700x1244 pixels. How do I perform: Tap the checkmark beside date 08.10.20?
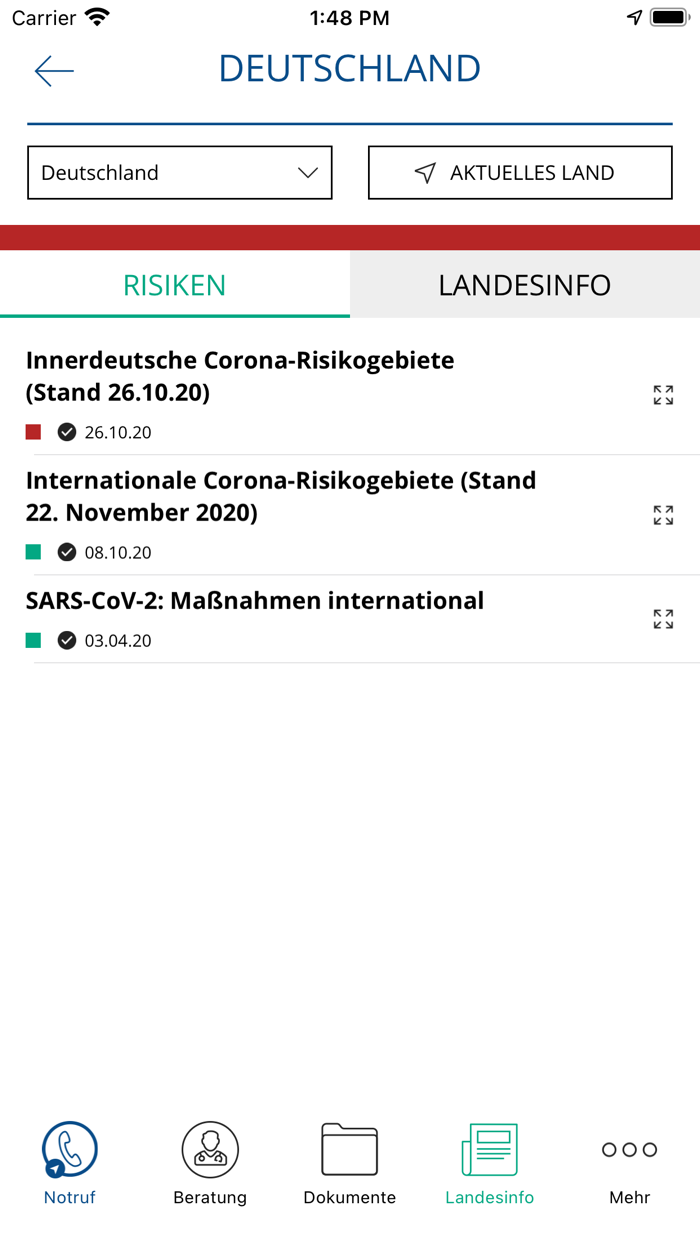pyautogui.click(x=67, y=552)
